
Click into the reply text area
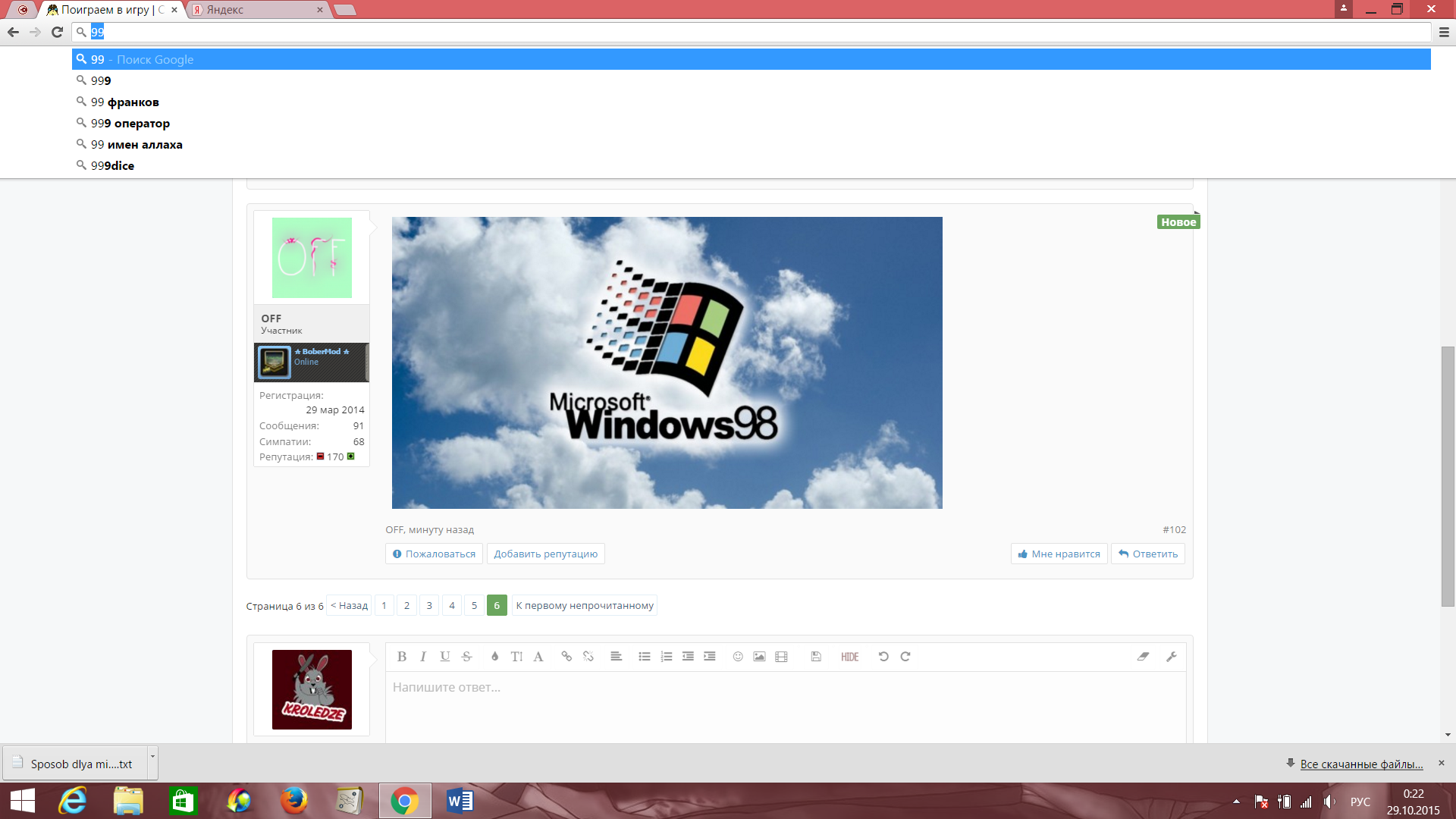pos(786,707)
